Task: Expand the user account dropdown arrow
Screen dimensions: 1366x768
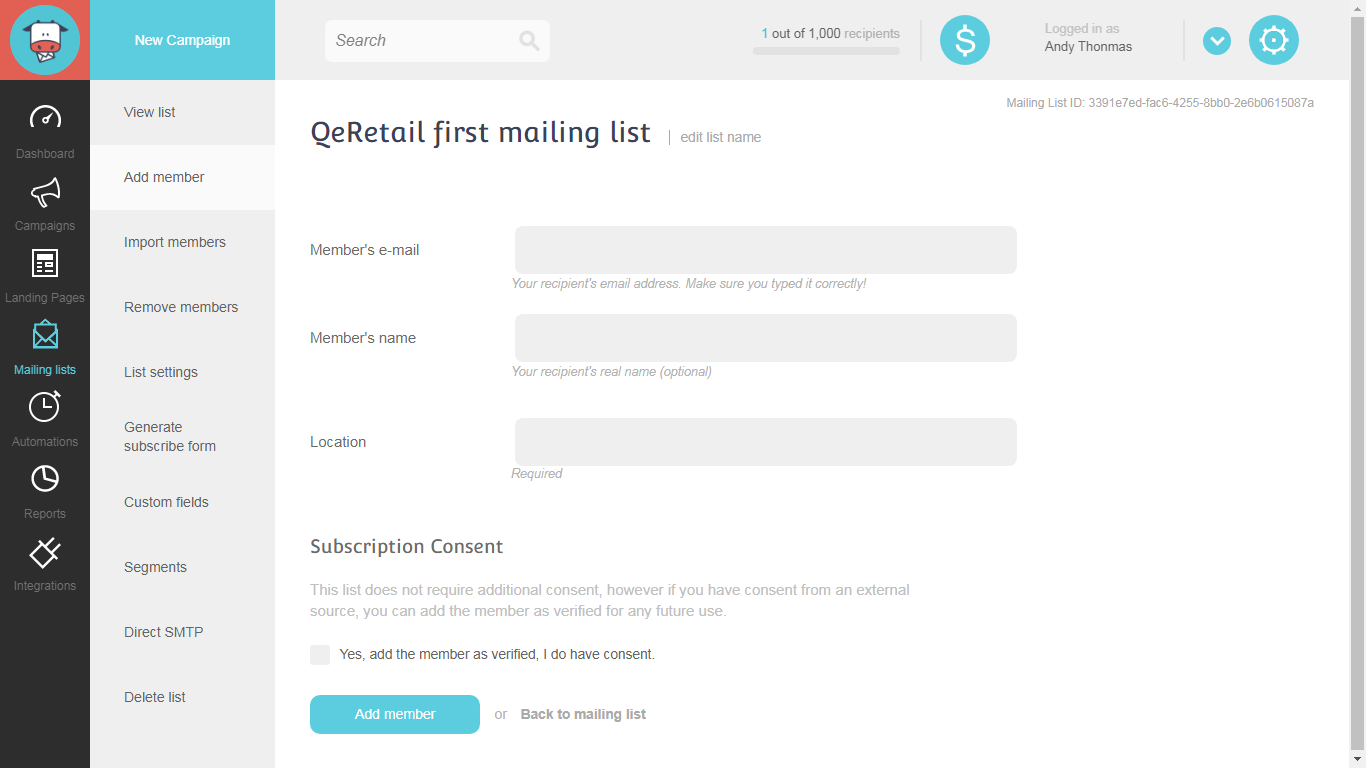Action: pos(1216,41)
